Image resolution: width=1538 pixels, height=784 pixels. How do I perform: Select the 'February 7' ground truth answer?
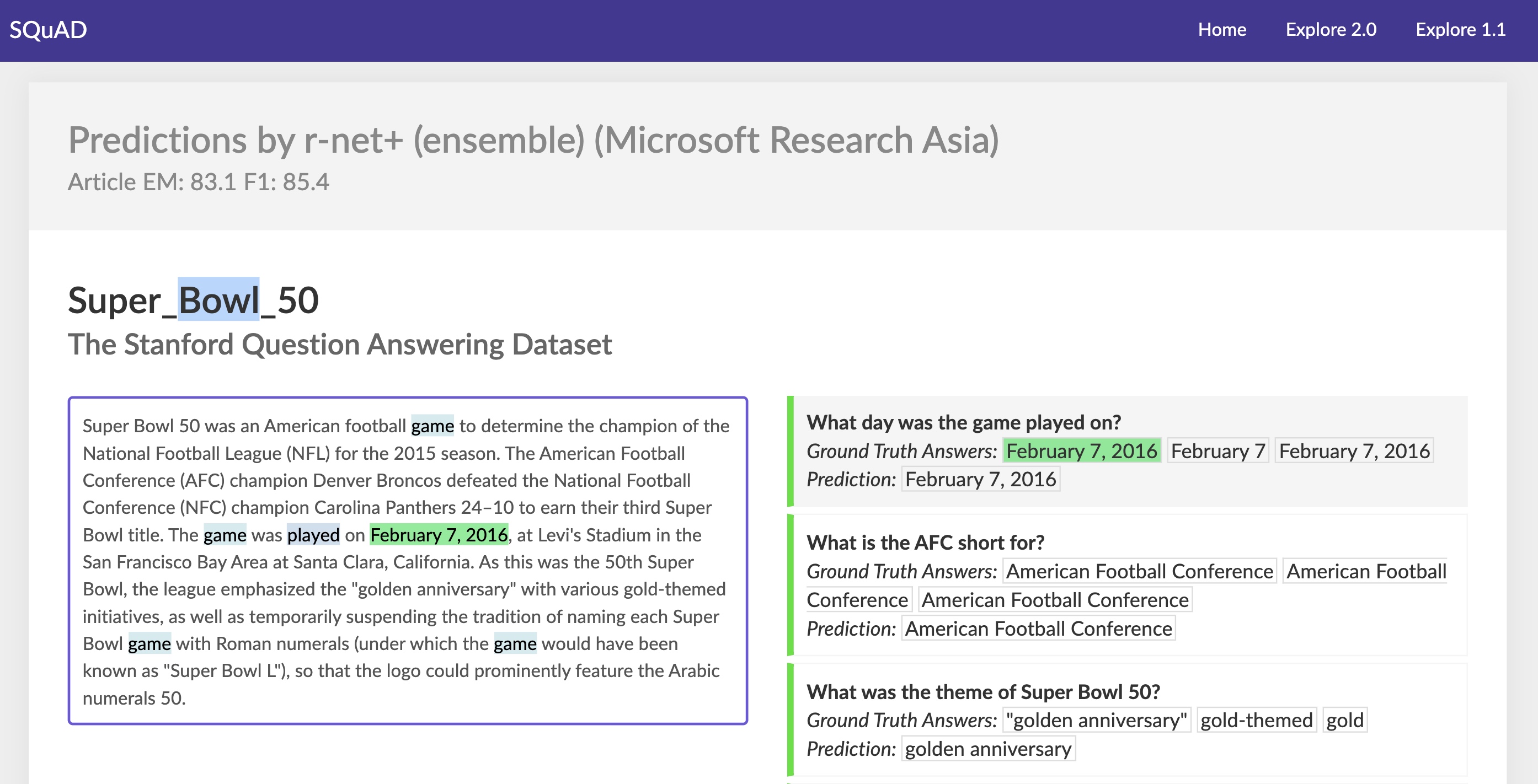point(1217,451)
